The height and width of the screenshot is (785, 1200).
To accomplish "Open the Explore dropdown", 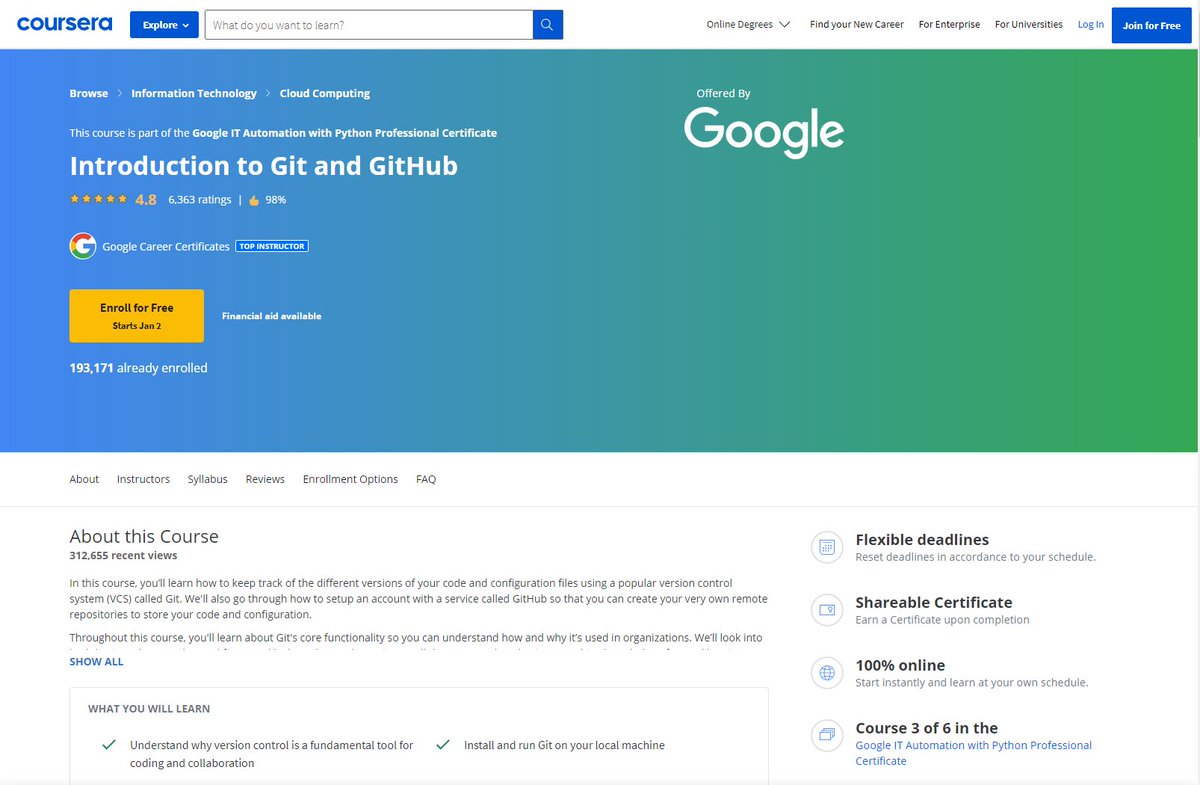I will pyautogui.click(x=164, y=24).
